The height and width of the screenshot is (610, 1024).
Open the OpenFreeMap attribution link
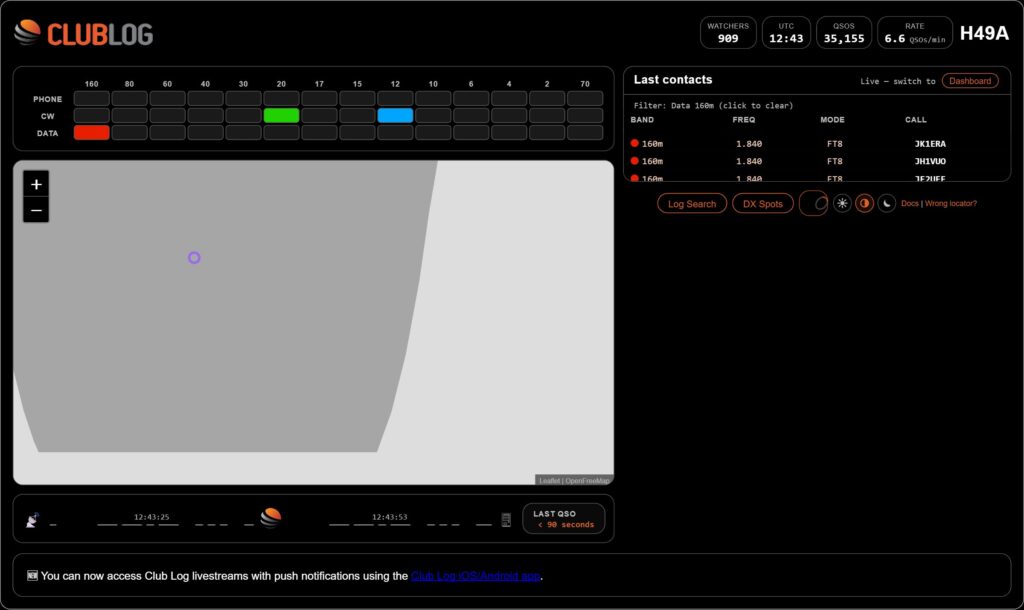pyautogui.click(x=587, y=481)
